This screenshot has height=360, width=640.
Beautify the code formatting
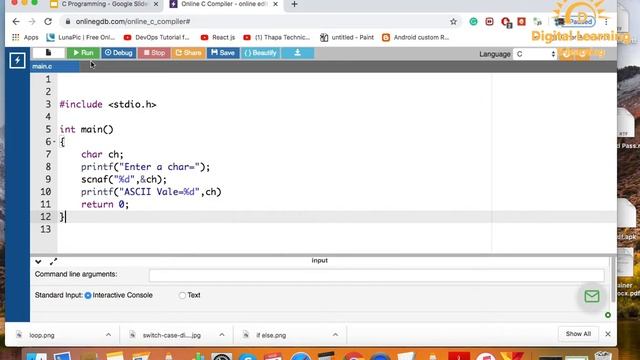click(260, 53)
